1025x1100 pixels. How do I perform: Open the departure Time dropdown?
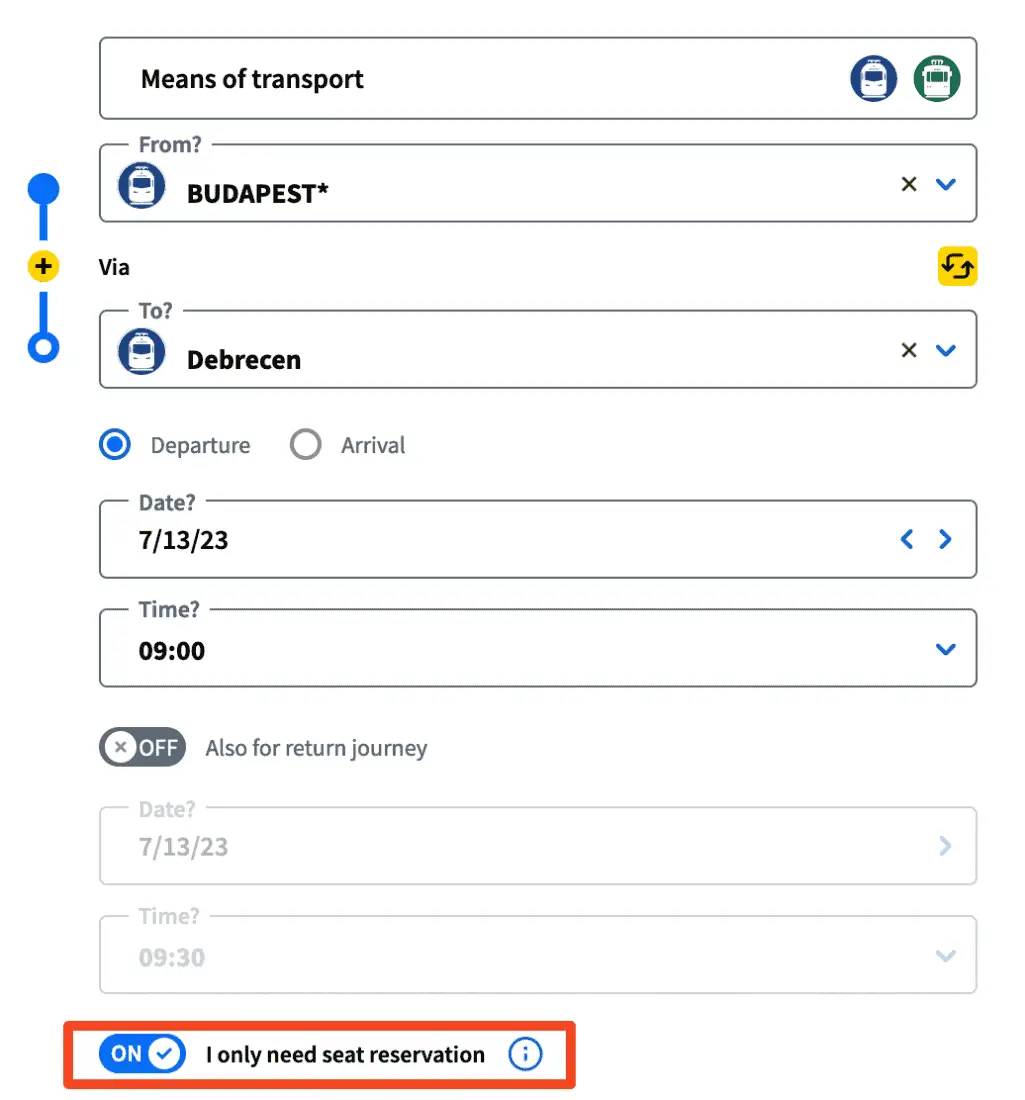point(945,650)
